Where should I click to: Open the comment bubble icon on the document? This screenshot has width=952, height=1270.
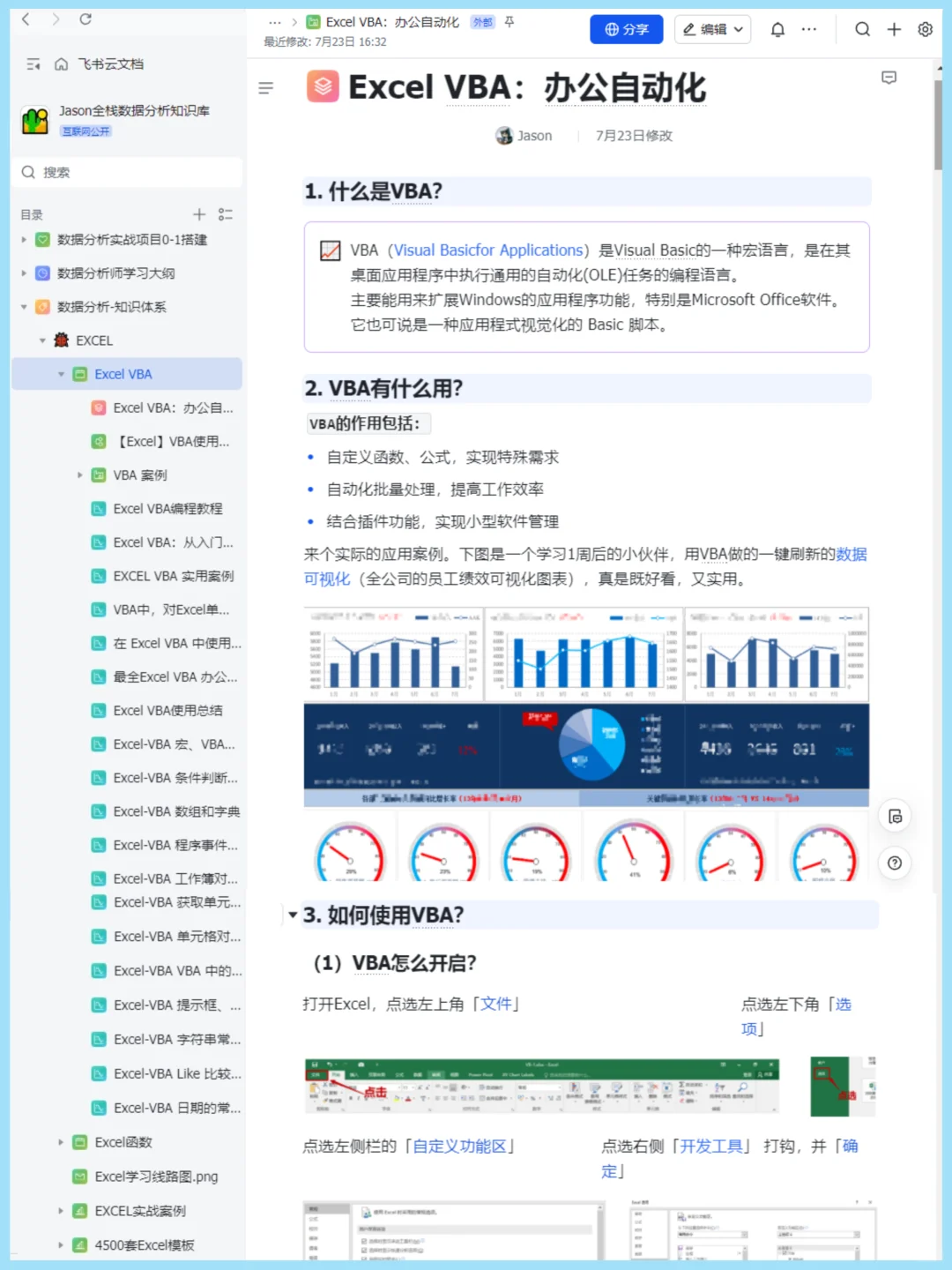coord(889,78)
